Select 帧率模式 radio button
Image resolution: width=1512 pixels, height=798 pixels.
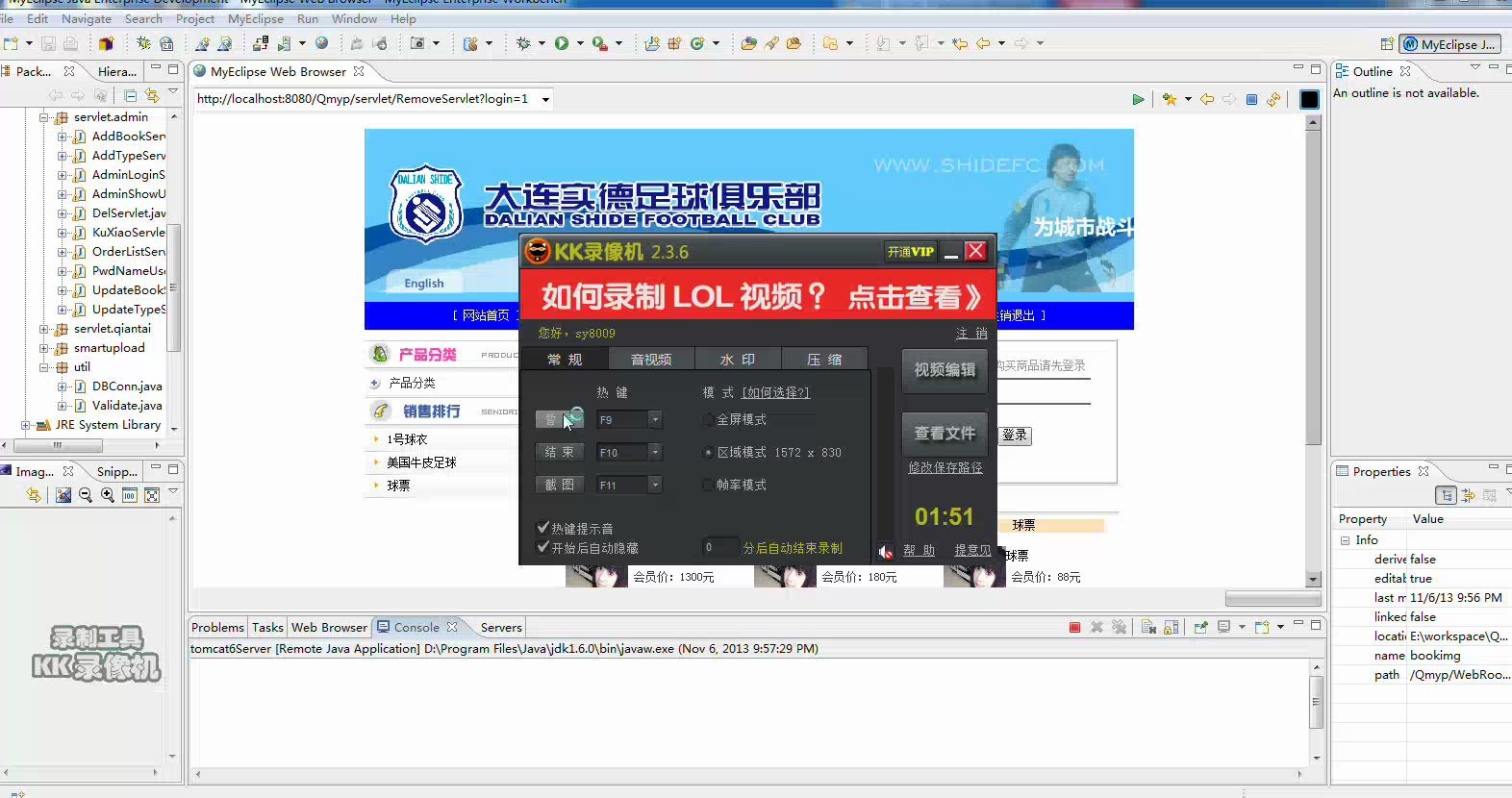pos(709,485)
